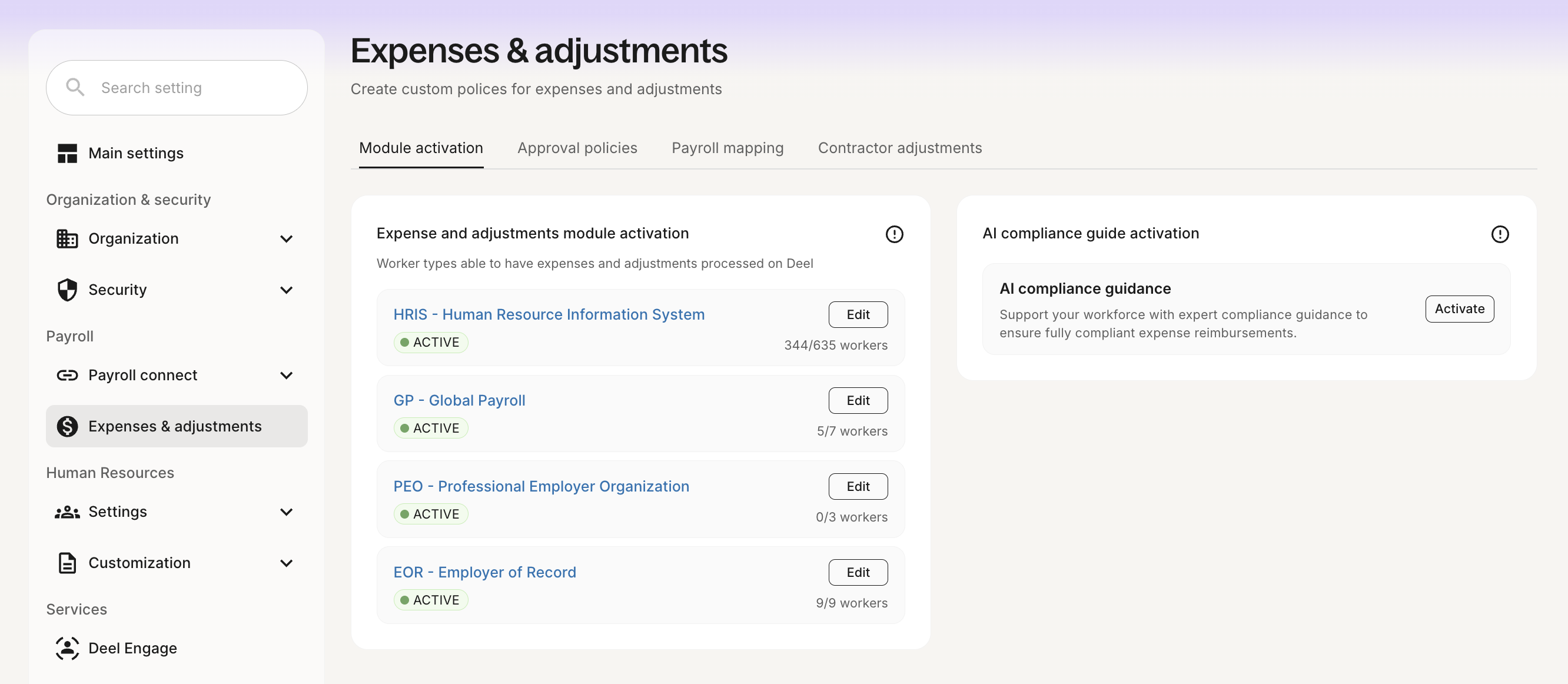The image size is (1568, 684).
Task: Switch to the Approval policies tab
Action: pos(577,148)
